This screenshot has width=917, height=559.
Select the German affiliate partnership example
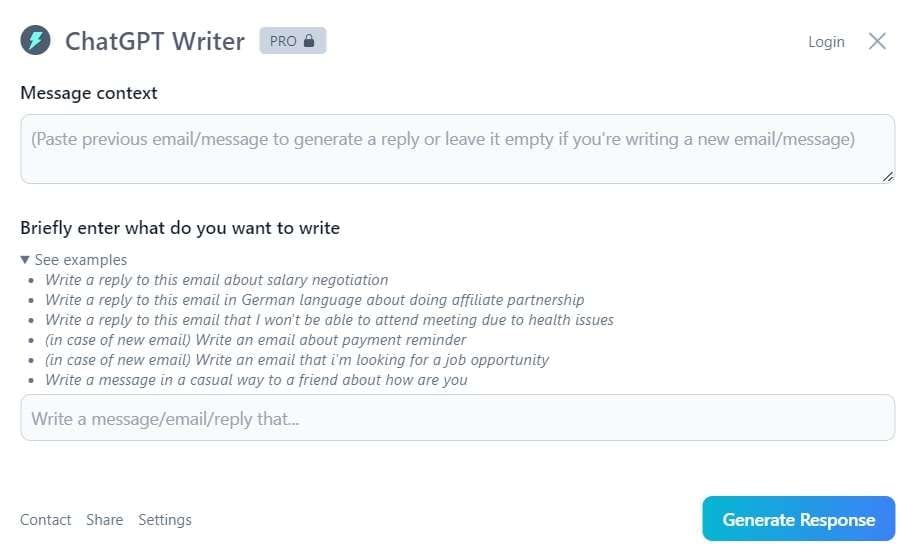pos(314,300)
